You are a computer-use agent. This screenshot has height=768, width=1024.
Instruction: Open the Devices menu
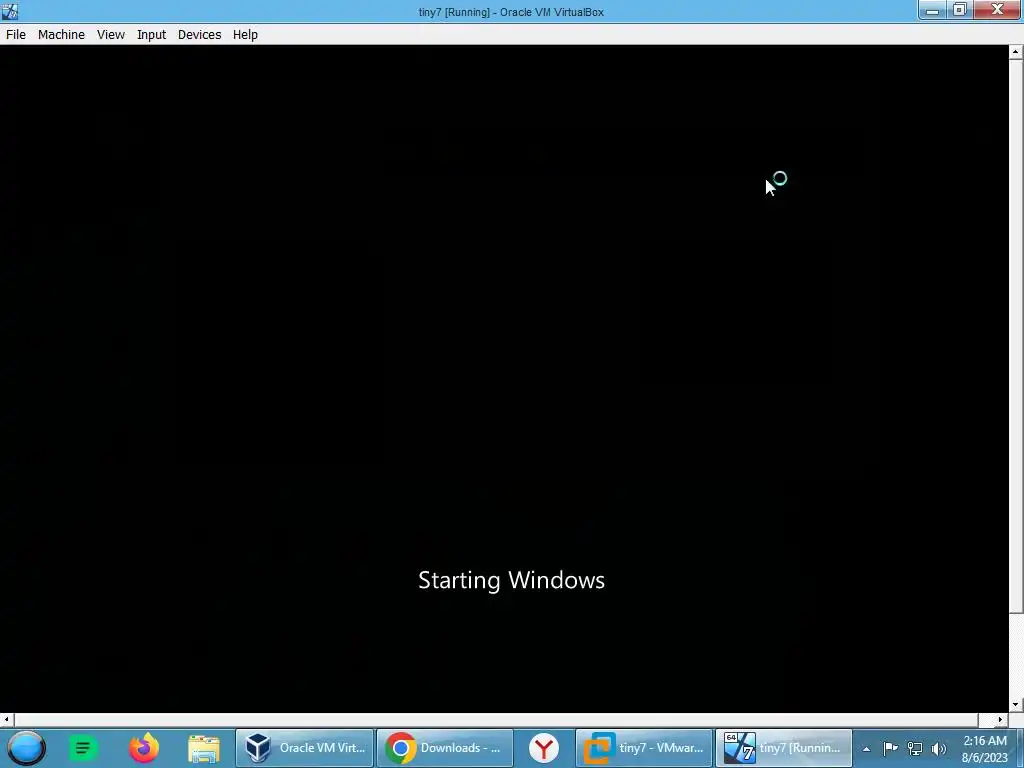point(199,35)
